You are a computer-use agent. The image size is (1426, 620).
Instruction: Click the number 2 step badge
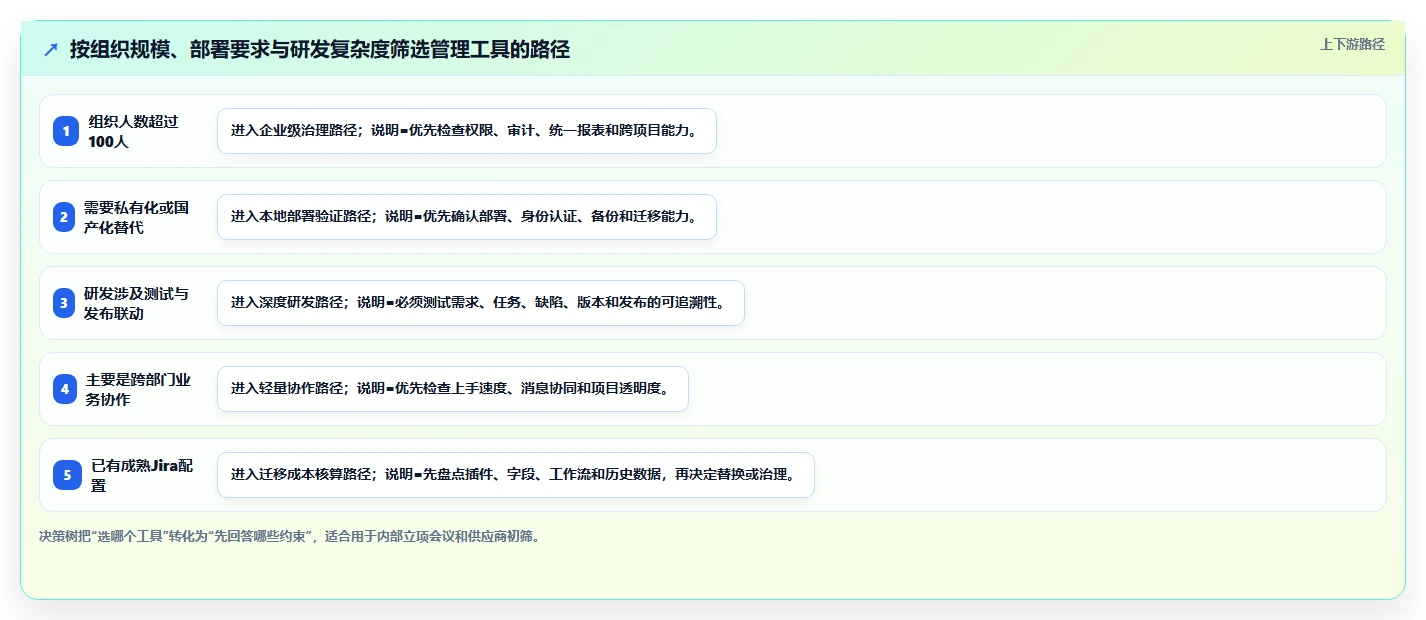(x=64, y=217)
